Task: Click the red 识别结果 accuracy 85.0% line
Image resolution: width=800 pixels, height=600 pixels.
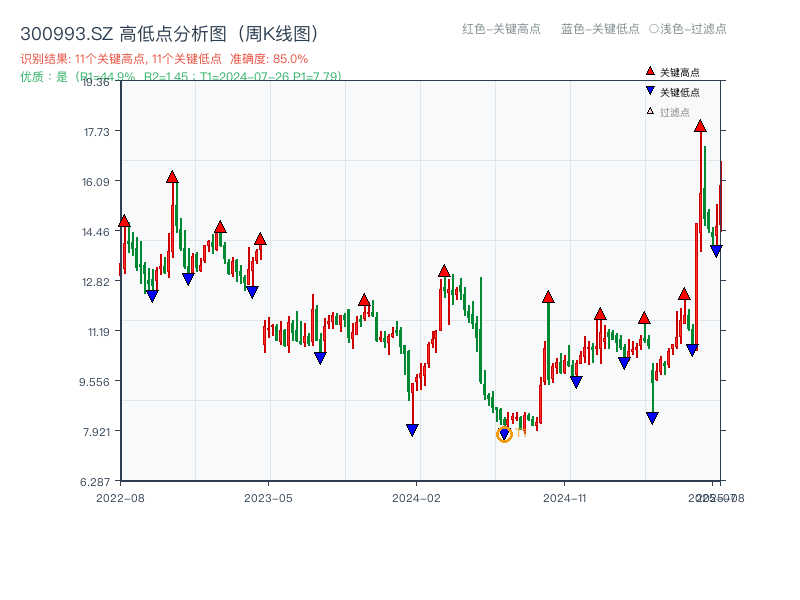Action: point(164,59)
